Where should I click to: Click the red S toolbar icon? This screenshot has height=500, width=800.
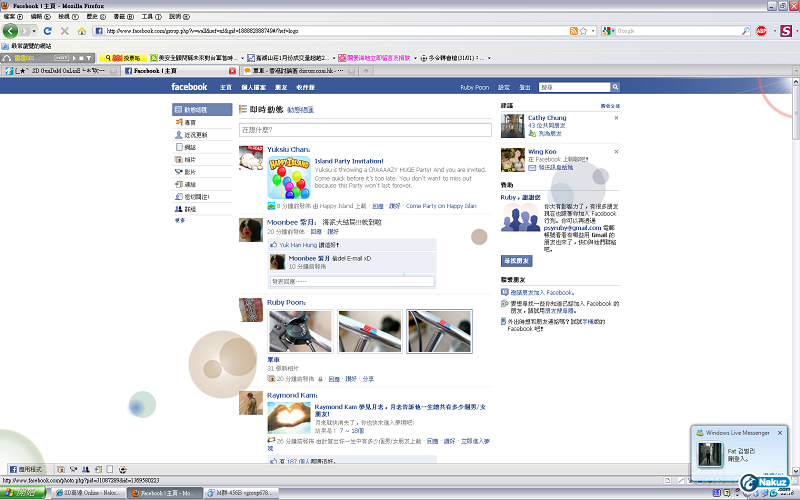(x=786, y=31)
